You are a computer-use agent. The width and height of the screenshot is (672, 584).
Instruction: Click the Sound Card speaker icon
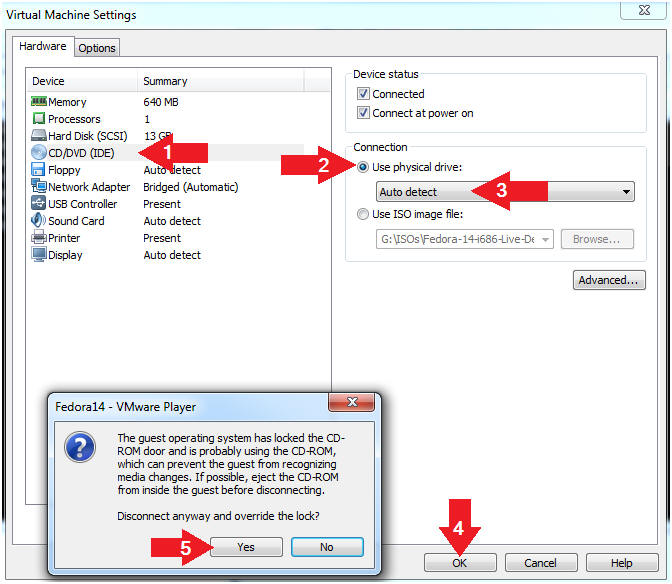click(38, 220)
